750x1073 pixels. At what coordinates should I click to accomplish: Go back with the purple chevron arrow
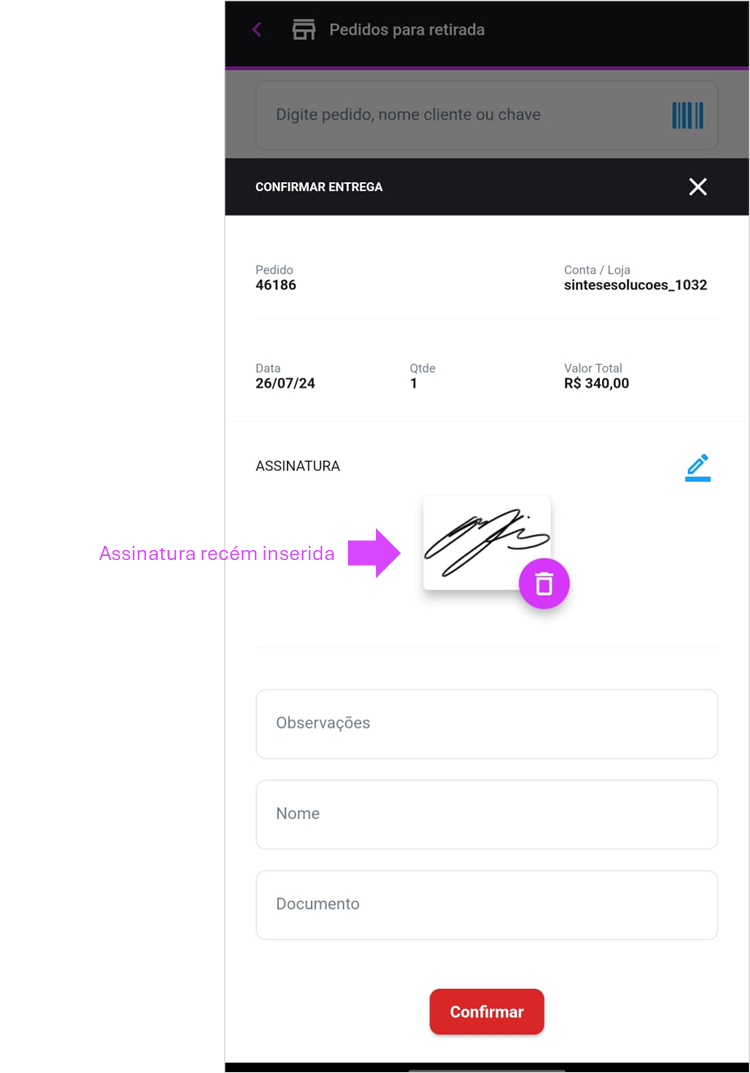coord(257,29)
